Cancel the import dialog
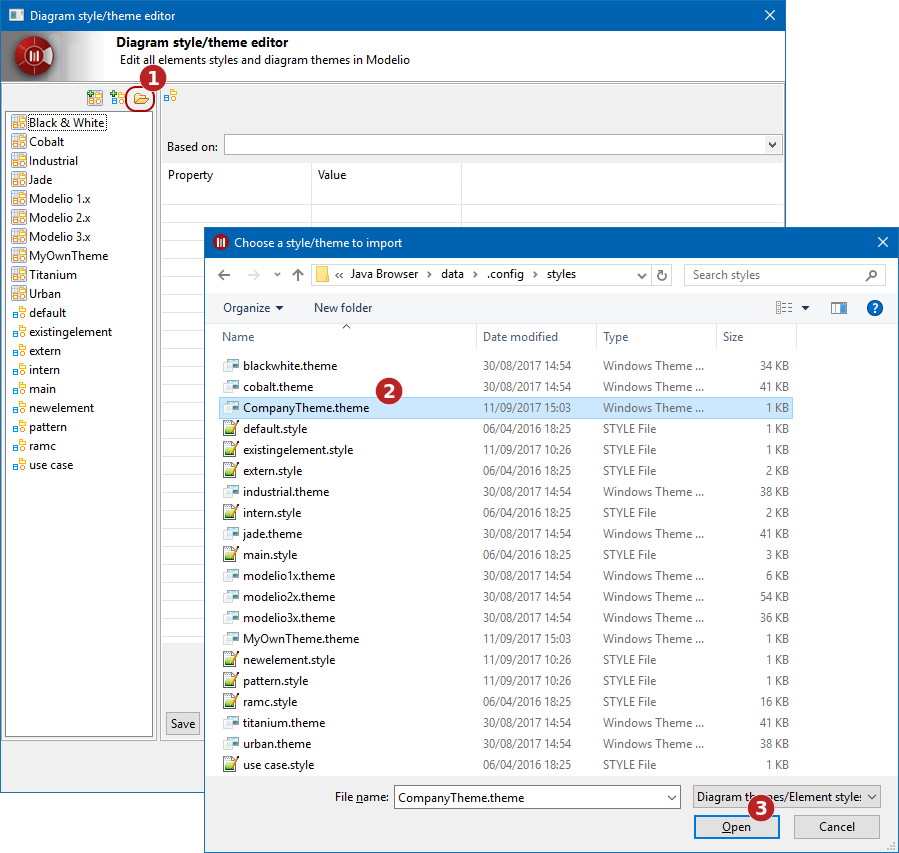899x853 pixels. tap(837, 827)
